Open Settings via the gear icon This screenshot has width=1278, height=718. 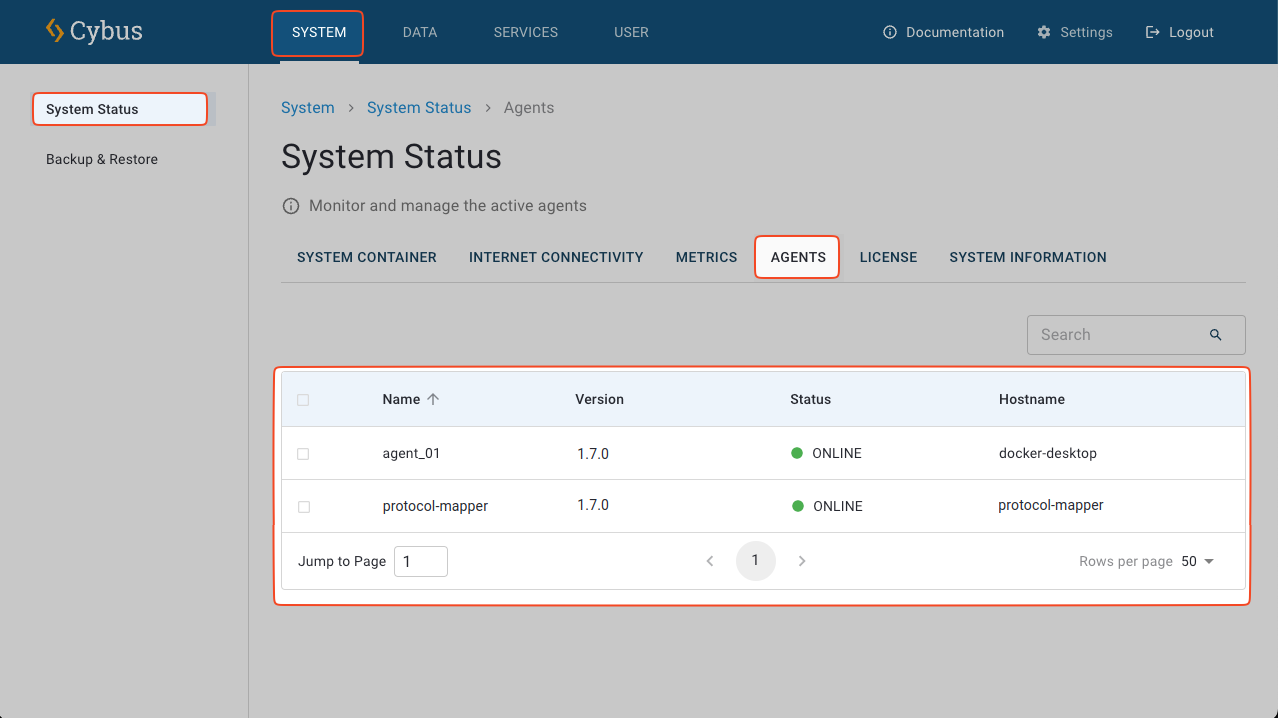pos(1044,32)
